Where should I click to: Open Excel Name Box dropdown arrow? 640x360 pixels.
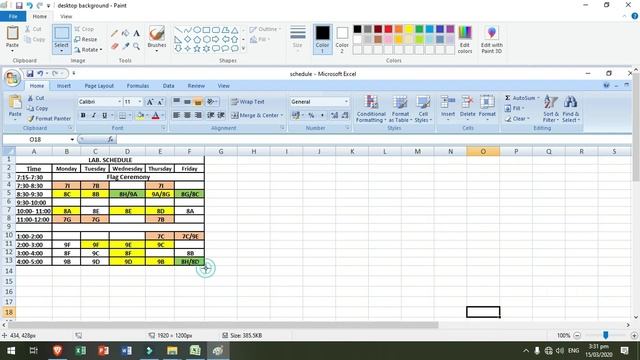[72, 140]
